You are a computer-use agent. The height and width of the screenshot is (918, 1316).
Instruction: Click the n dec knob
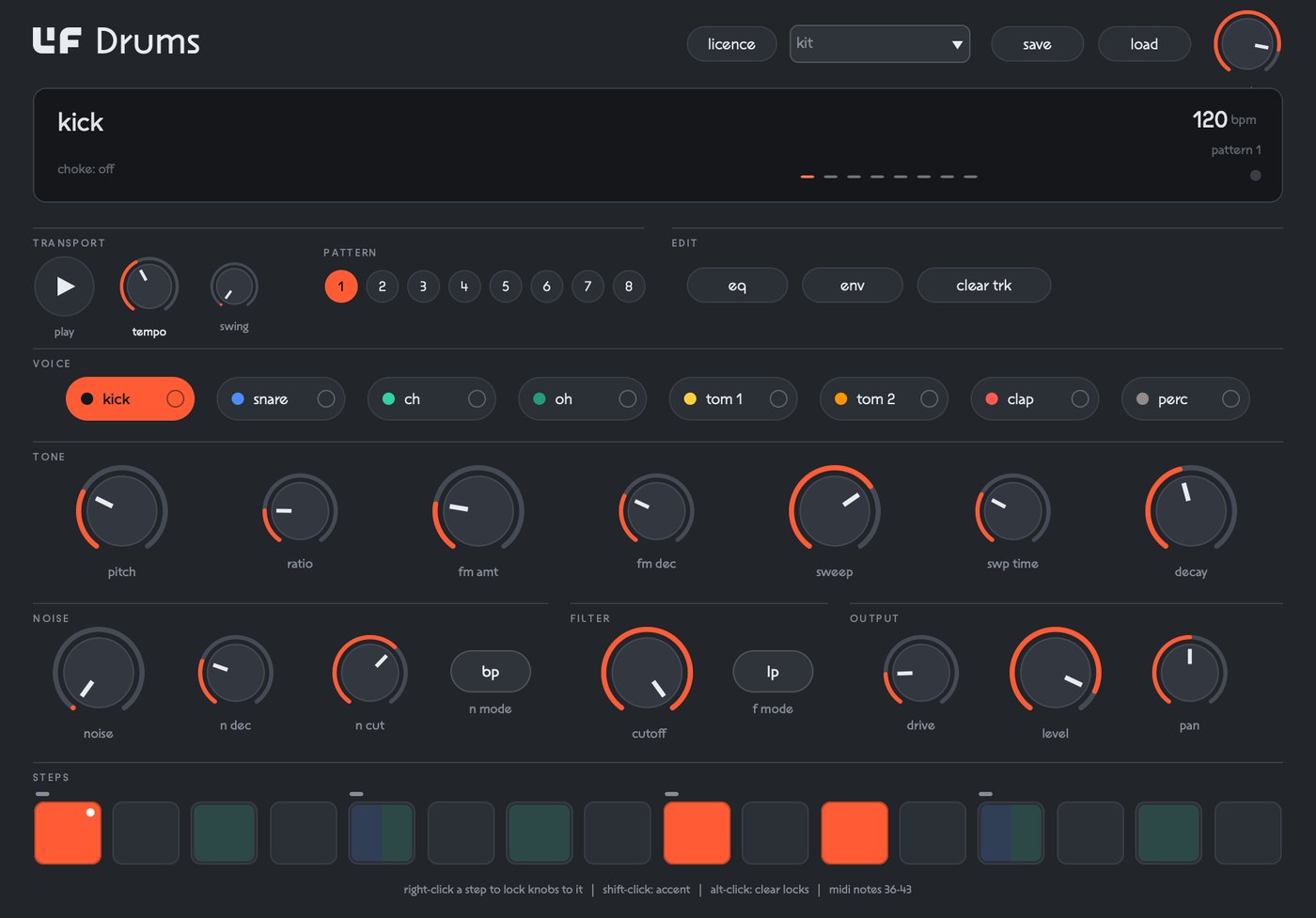click(x=235, y=672)
